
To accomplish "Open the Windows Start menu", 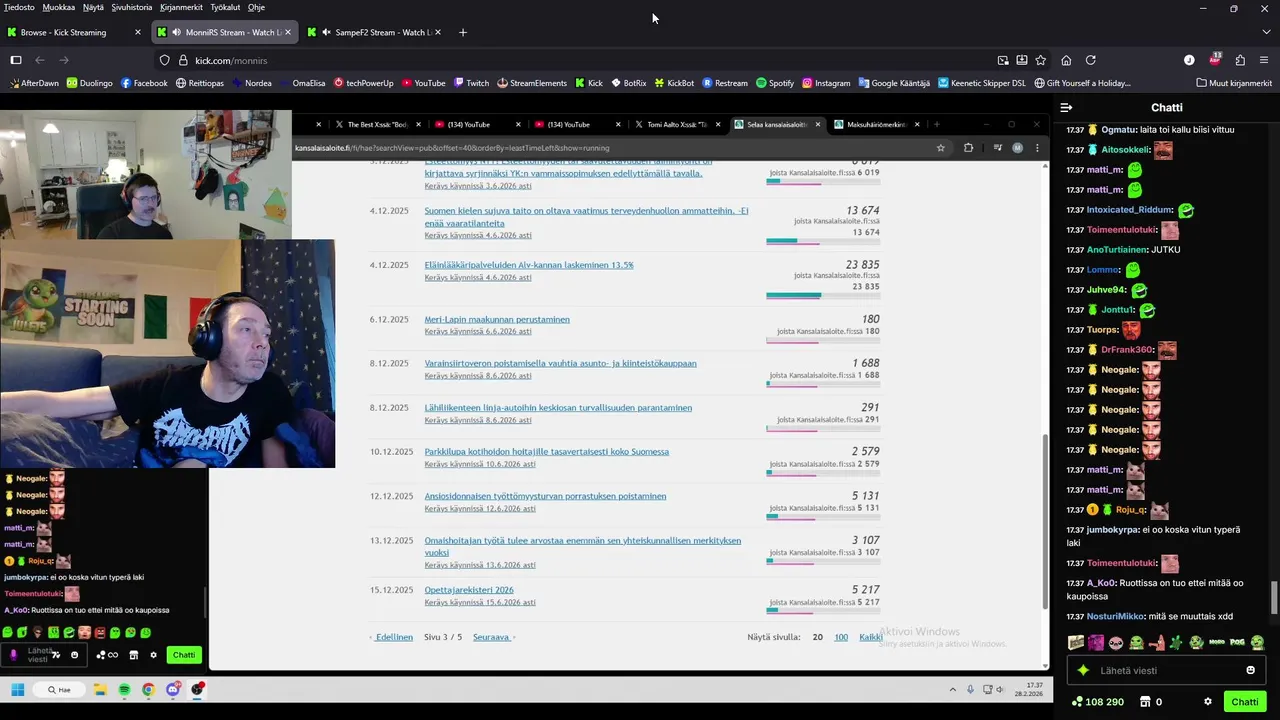I will pyautogui.click(x=17, y=689).
